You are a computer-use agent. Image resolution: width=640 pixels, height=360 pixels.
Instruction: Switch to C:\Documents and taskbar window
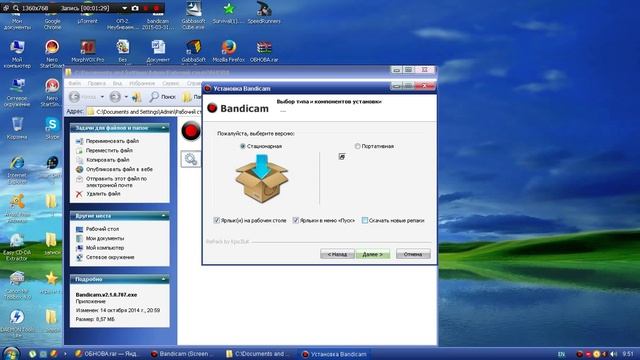click(x=258, y=354)
